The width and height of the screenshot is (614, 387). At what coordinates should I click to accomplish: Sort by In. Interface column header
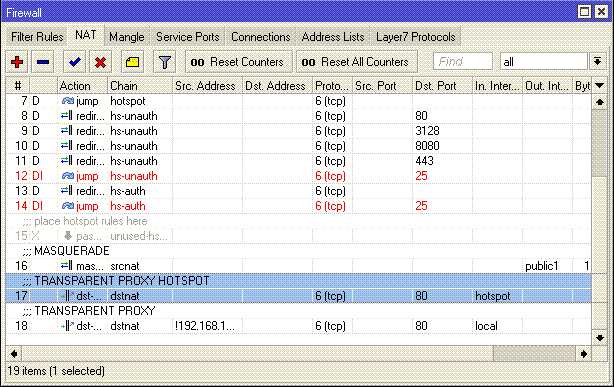click(497, 86)
